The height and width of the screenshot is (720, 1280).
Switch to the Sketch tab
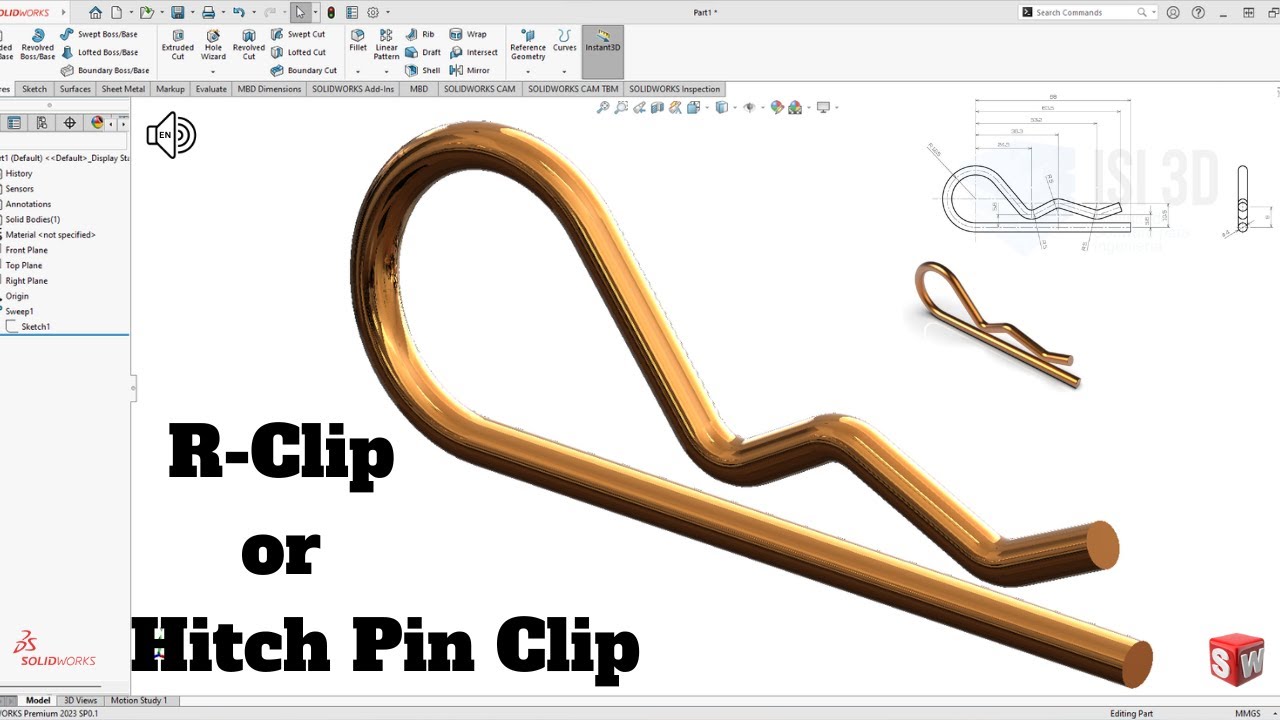[34, 89]
